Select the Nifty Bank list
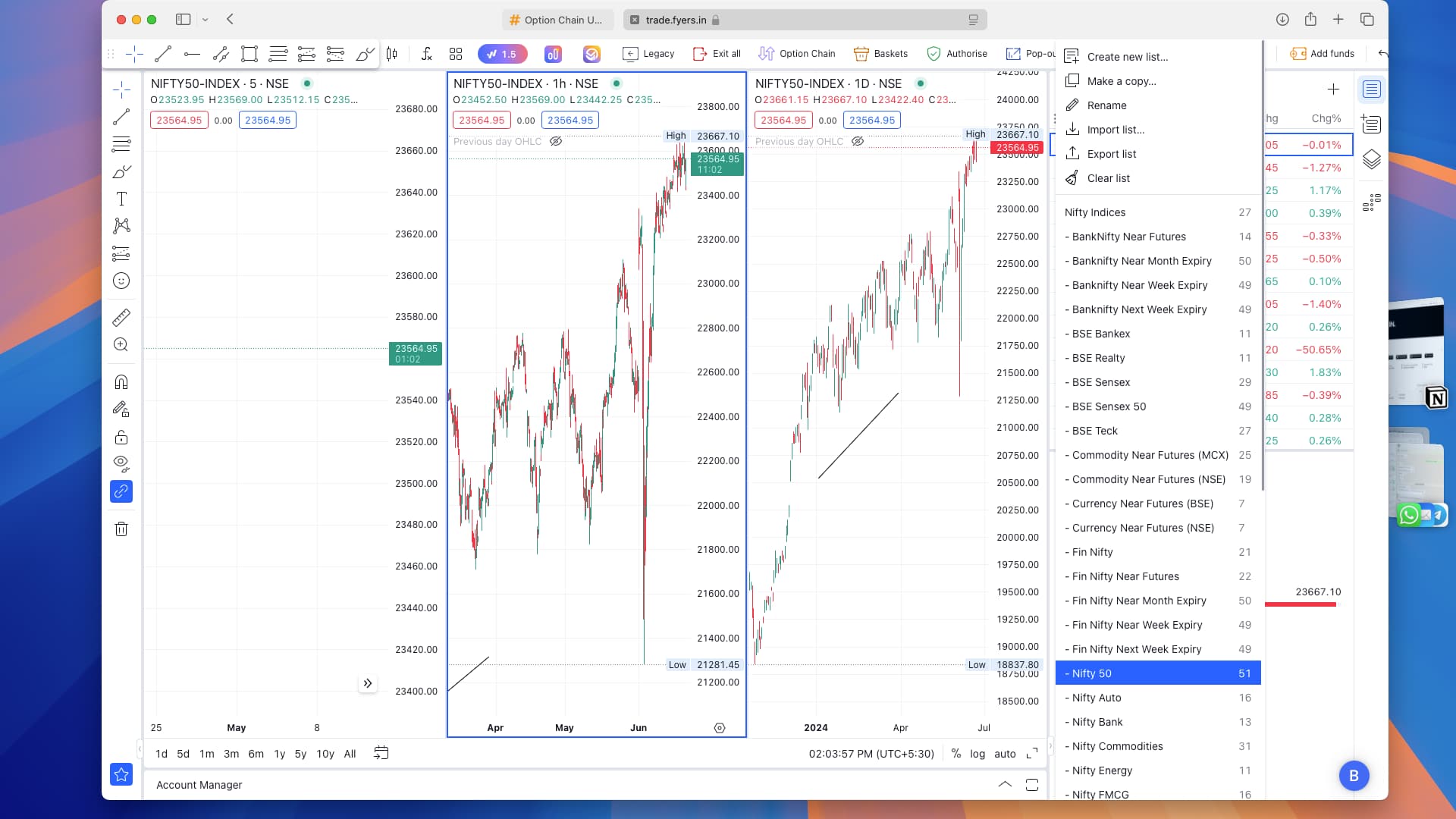Image resolution: width=1456 pixels, height=819 pixels. [1158, 722]
